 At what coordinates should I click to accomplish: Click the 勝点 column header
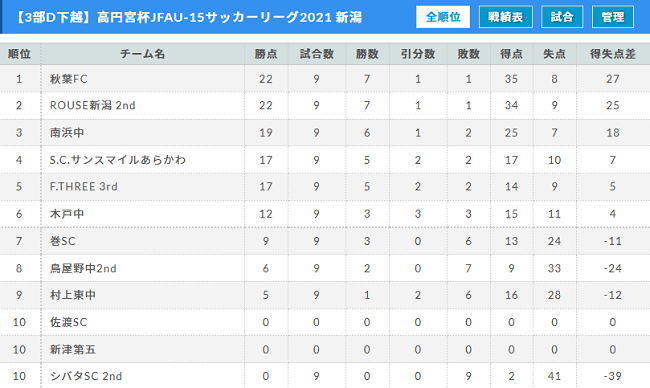(266, 54)
